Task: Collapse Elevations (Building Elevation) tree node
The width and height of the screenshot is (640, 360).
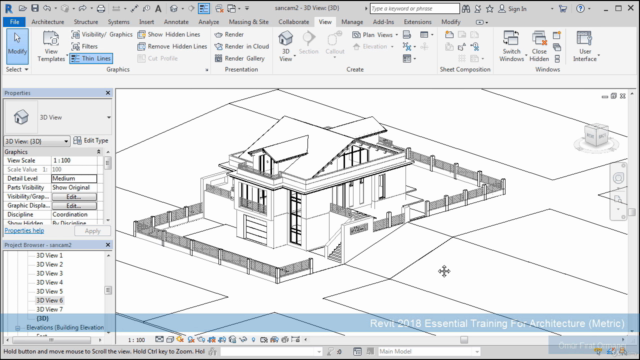Action: (18, 328)
